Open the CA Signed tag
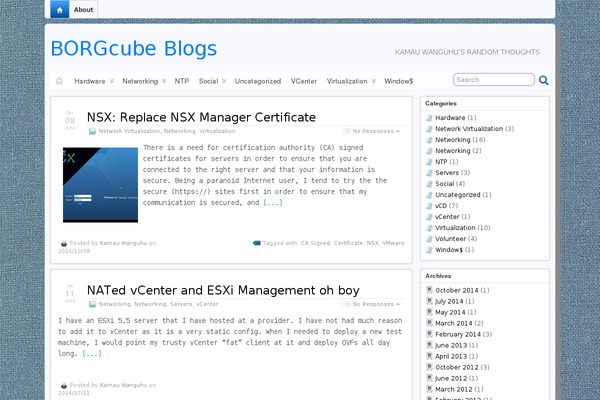 coord(315,243)
